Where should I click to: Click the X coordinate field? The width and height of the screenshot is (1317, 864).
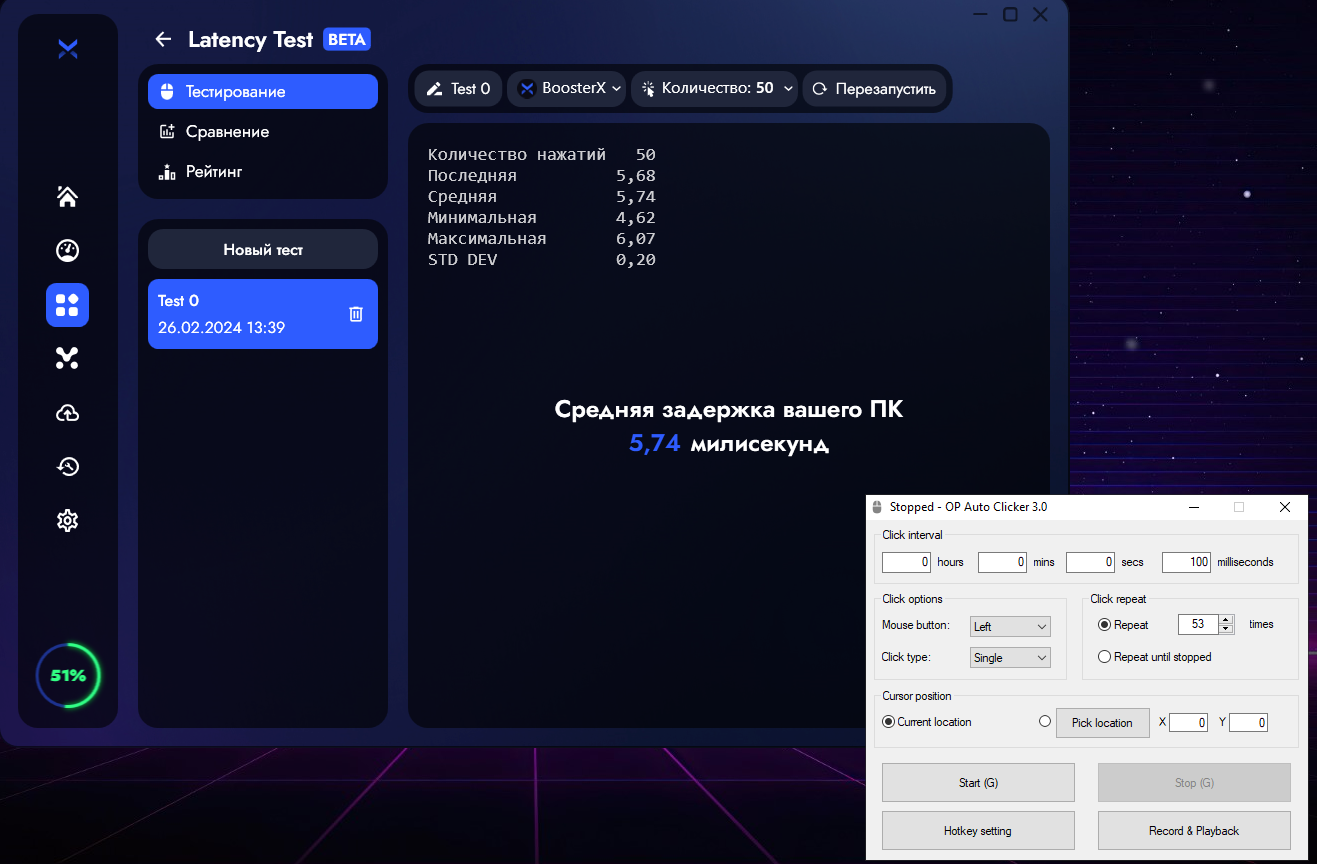pyautogui.click(x=1188, y=722)
